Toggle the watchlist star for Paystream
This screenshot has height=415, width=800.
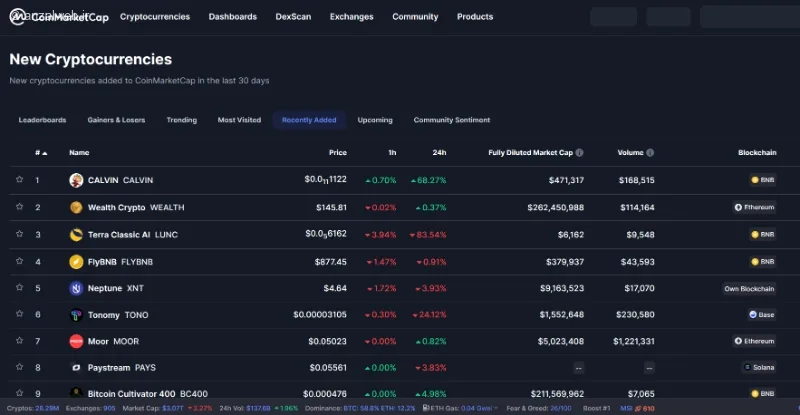click(x=19, y=367)
